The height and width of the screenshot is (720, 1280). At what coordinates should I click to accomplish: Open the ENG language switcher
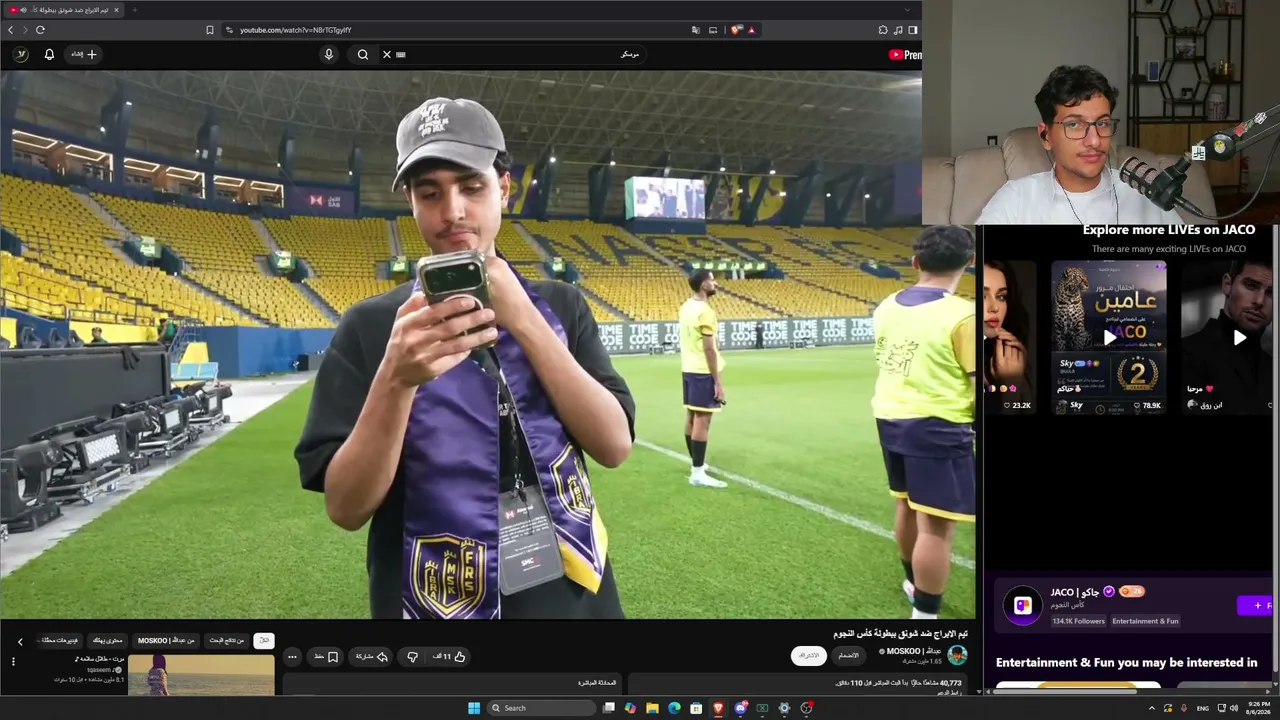pyautogui.click(x=1203, y=708)
